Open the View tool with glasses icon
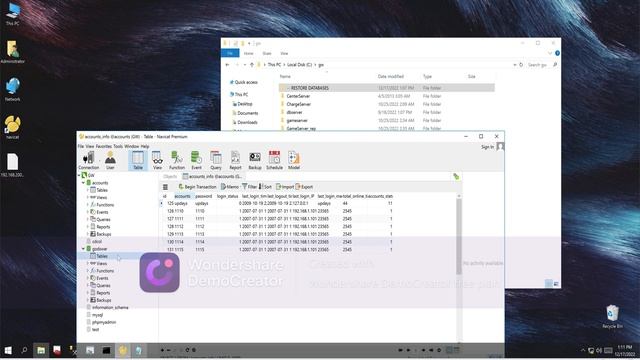Viewport: 640px width, 360px height. tap(157, 160)
